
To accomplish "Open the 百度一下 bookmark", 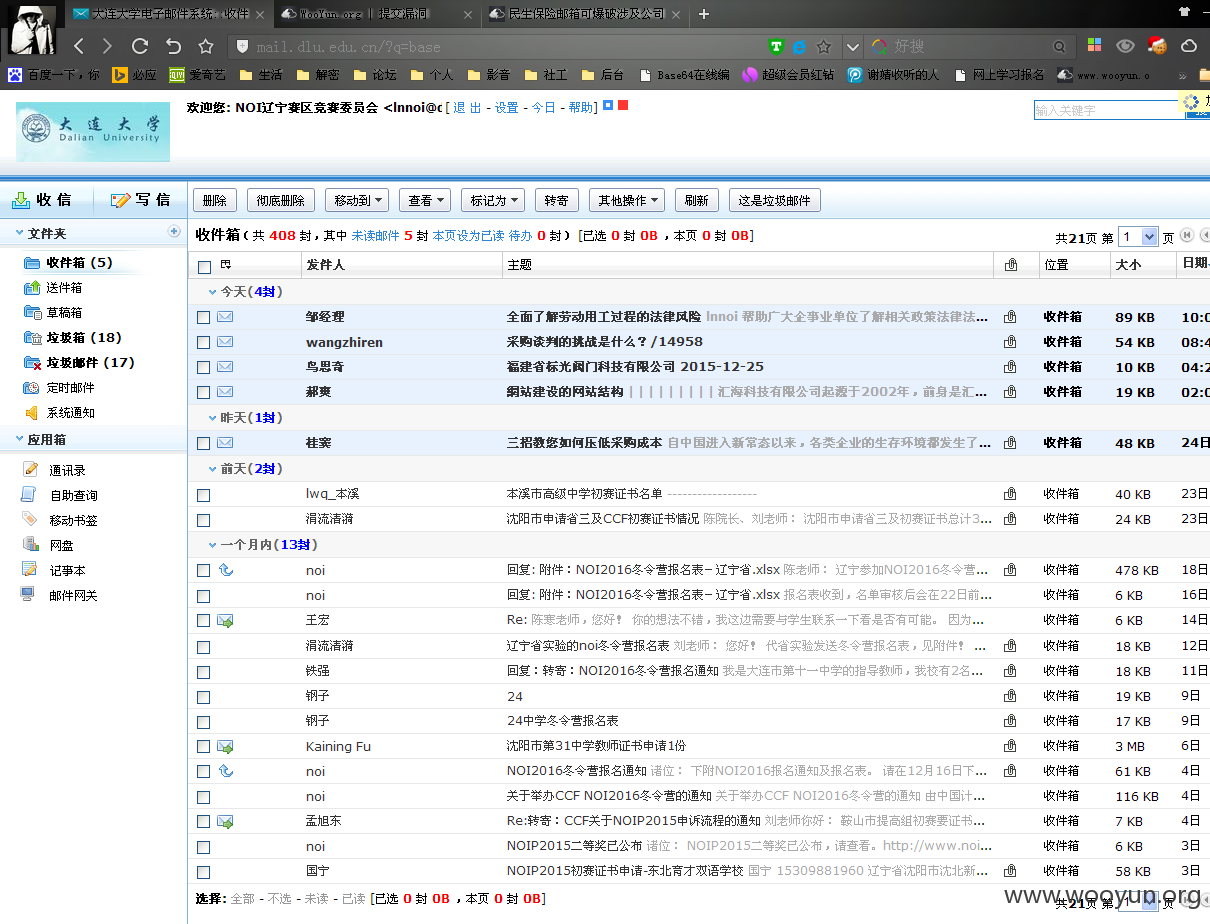I will (54, 75).
